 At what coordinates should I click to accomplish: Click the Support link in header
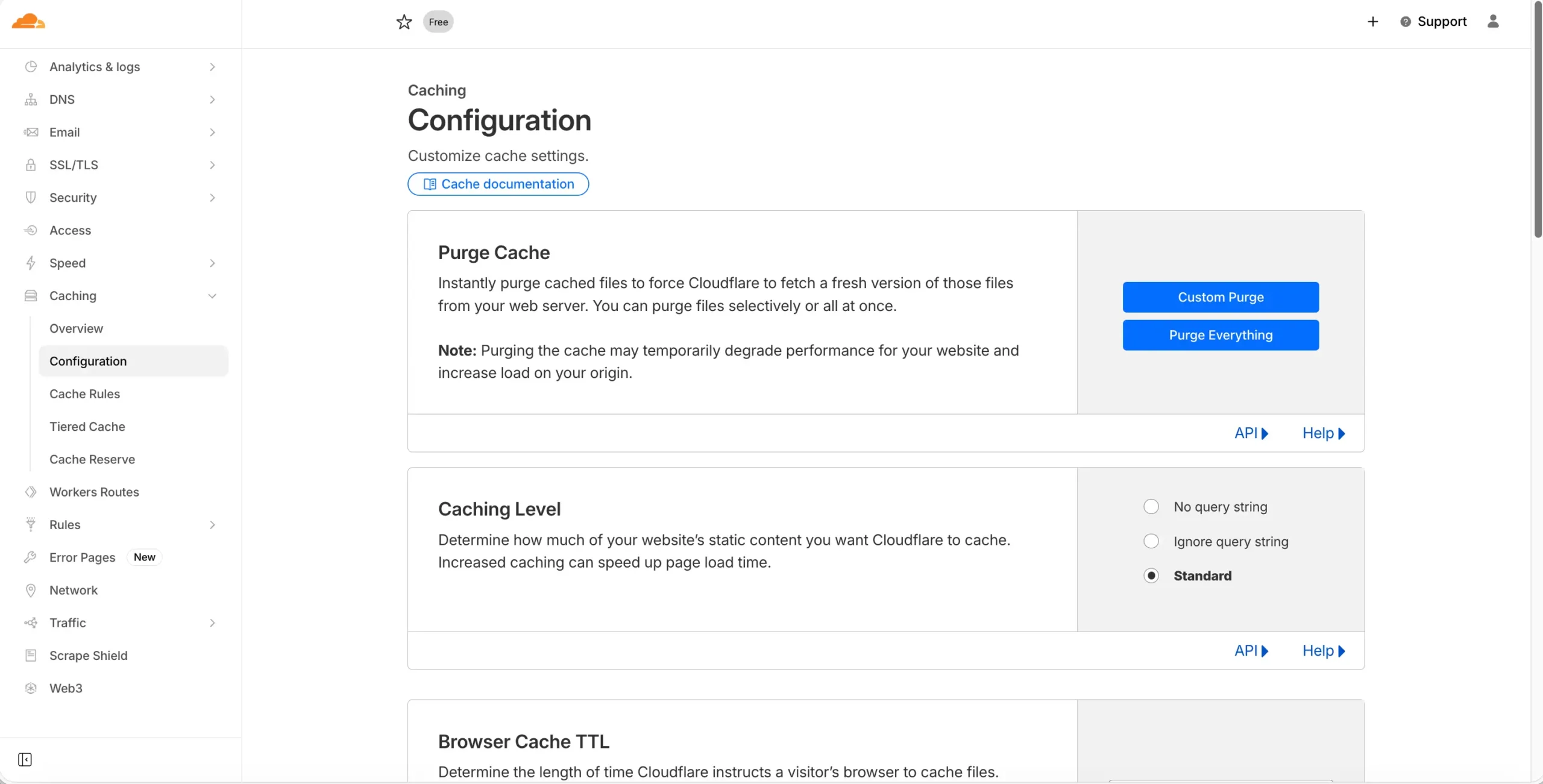[1442, 22]
